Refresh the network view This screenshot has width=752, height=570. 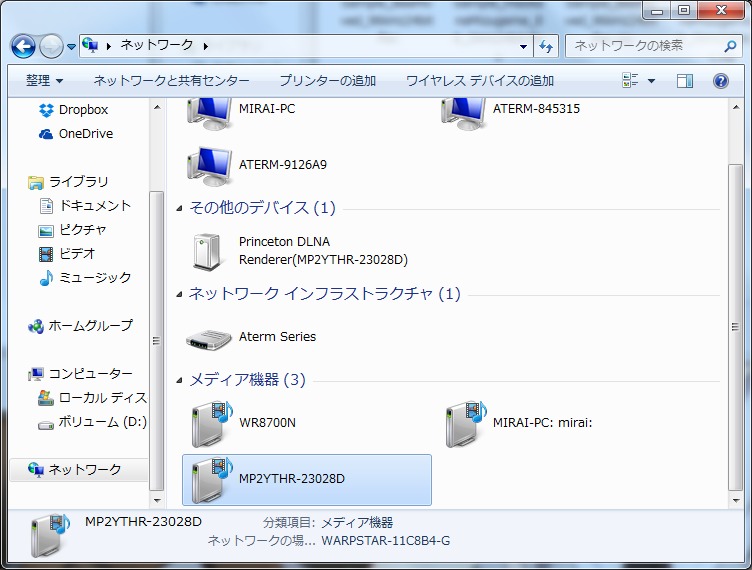click(x=546, y=47)
